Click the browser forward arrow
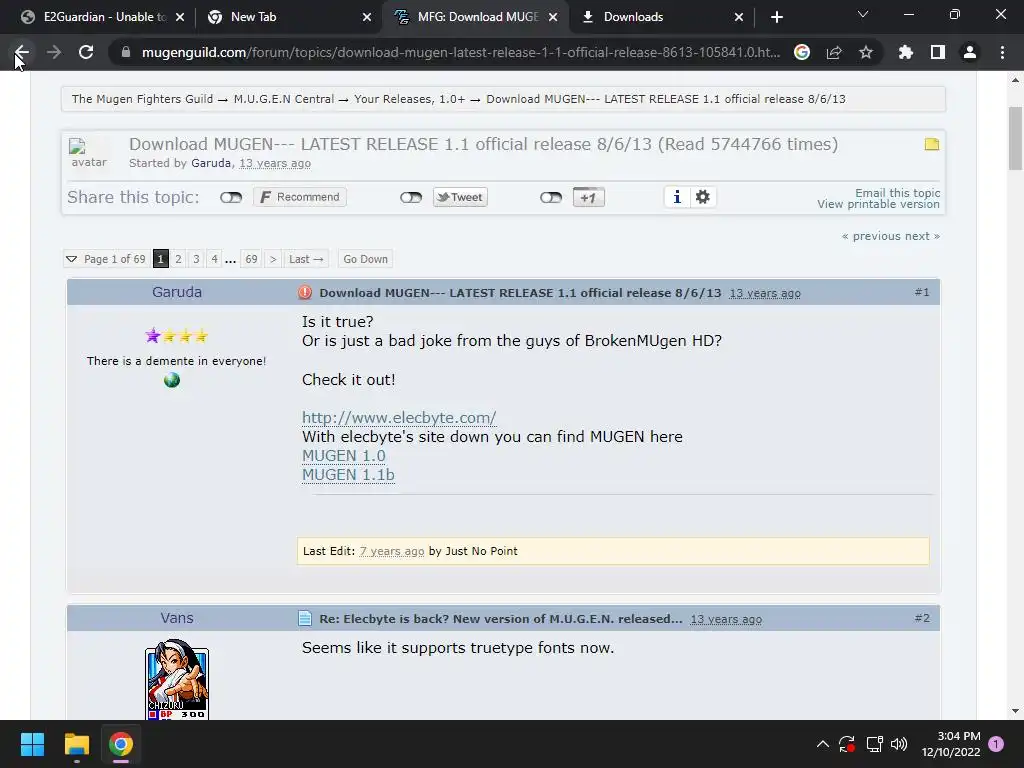Screen dimensions: 1024x768 pyautogui.click(x=54, y=52)
